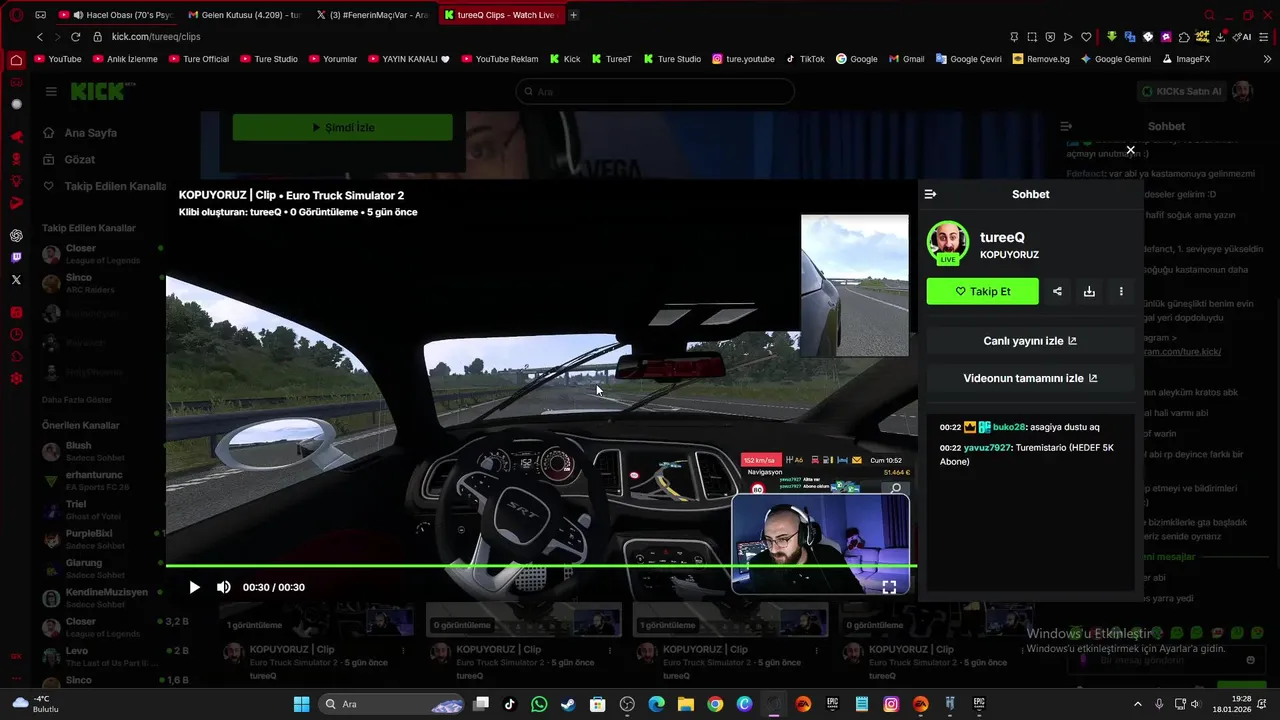Switch to the Hacel Obası browser tab
Viewport: 1280px width, 720px height.
pos(117,15)
